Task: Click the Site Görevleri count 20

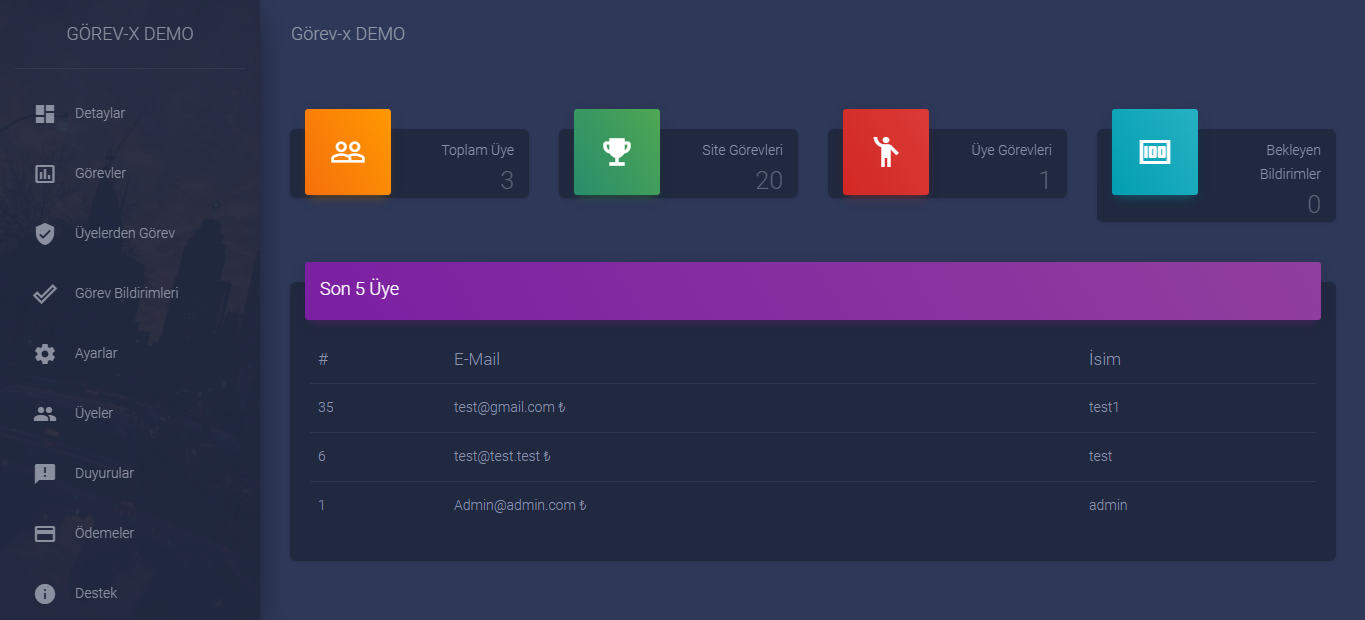Action: (770, 181)
